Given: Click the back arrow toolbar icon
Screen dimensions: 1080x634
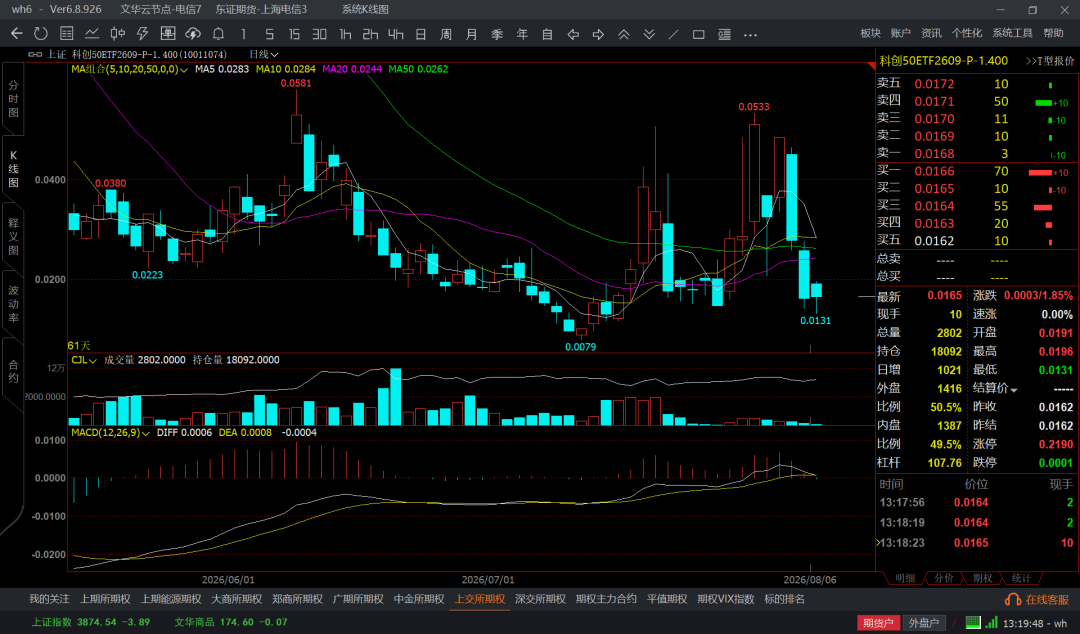Looking at the screenshot, I should 17,34.
